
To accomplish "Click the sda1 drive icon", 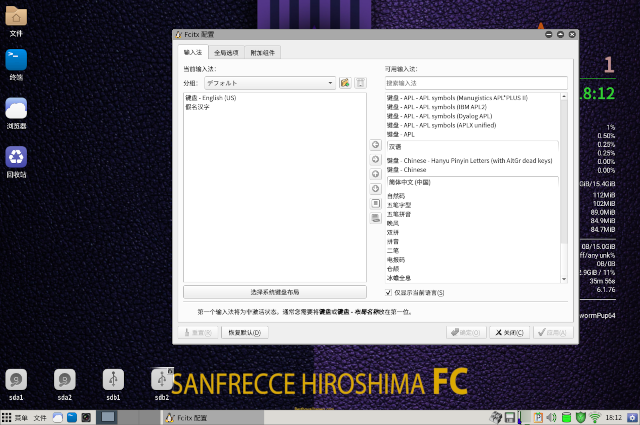I will coord(16,380).
